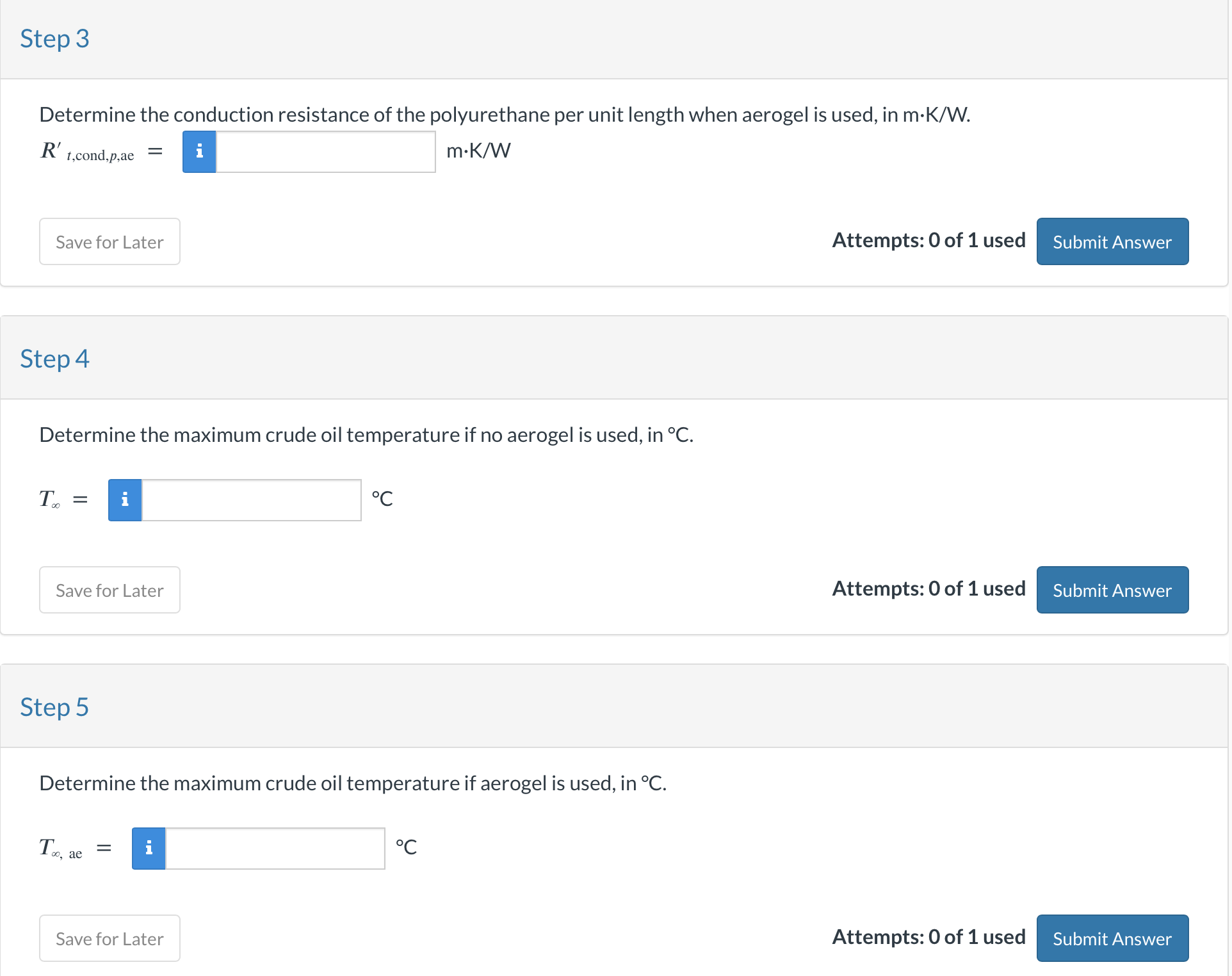Click the polyurethane conduction resistance question text
Image resolution: width=1232 pixels, height=976 pixels.
point(505,115)
